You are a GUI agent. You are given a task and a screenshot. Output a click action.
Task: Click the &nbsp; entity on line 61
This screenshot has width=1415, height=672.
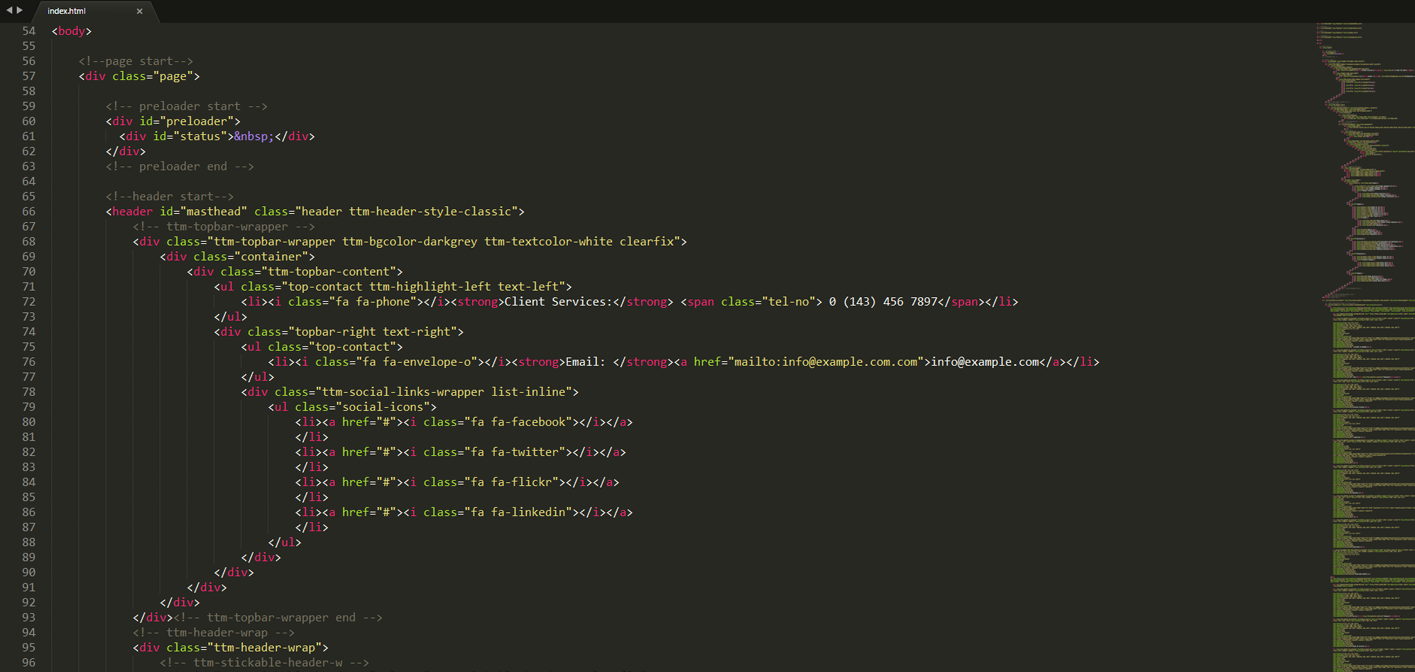[x=254, y=136]
